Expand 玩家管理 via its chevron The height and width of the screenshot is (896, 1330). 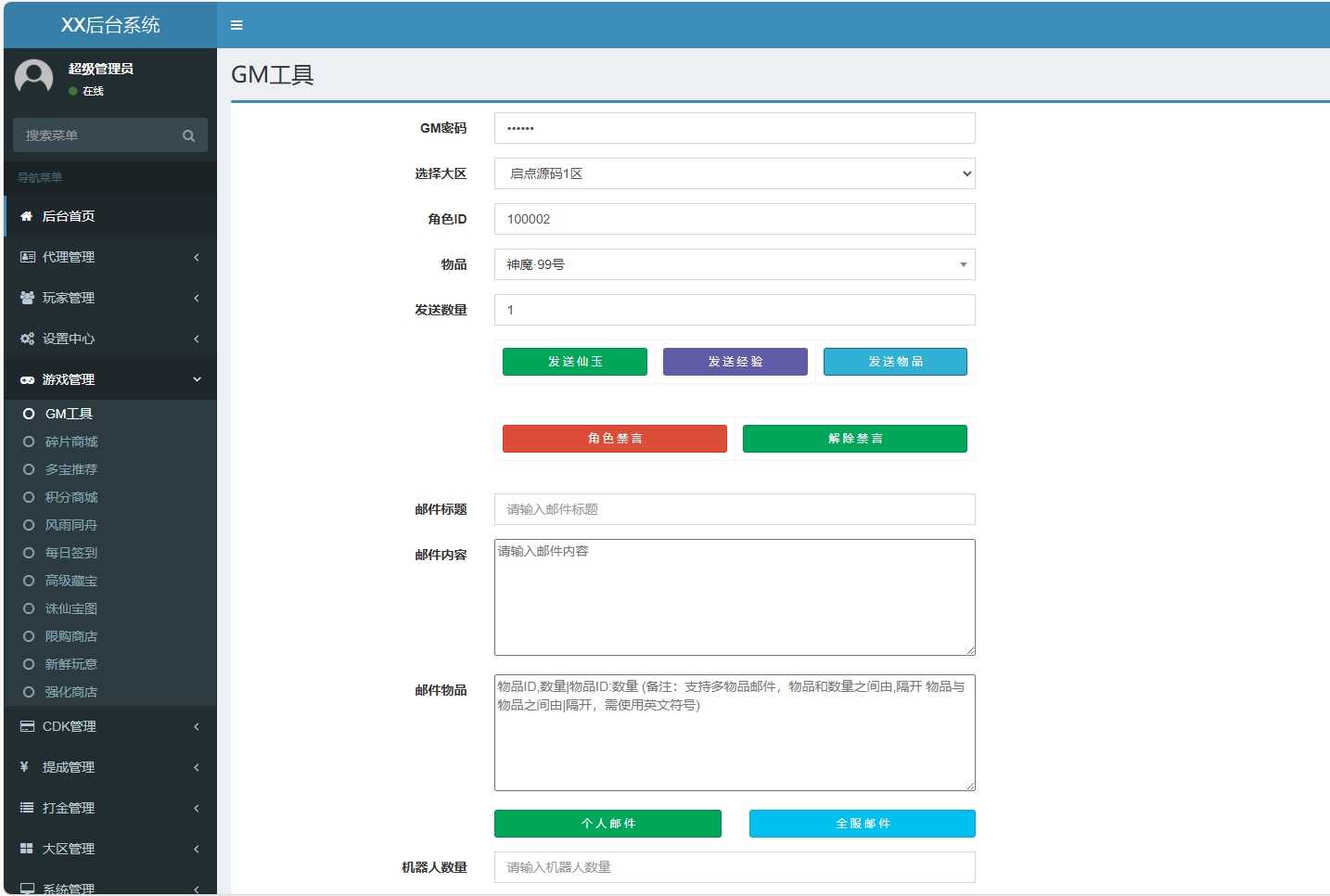(x=197, y=298)
